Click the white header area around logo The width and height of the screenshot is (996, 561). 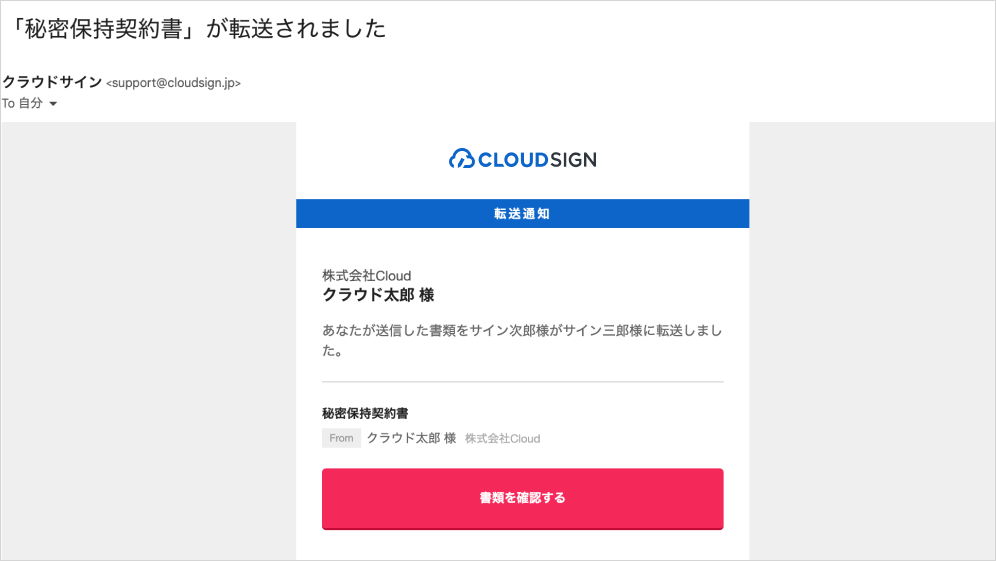522,160
